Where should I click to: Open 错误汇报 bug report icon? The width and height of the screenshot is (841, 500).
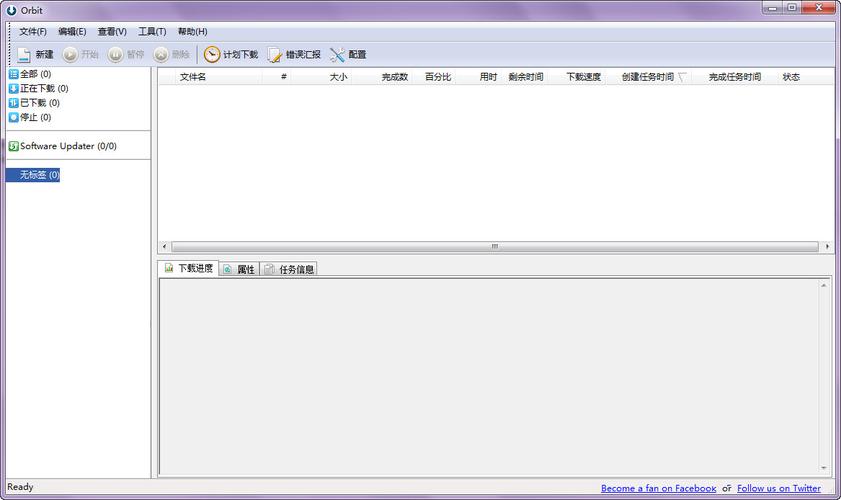[x=275, y=55]
